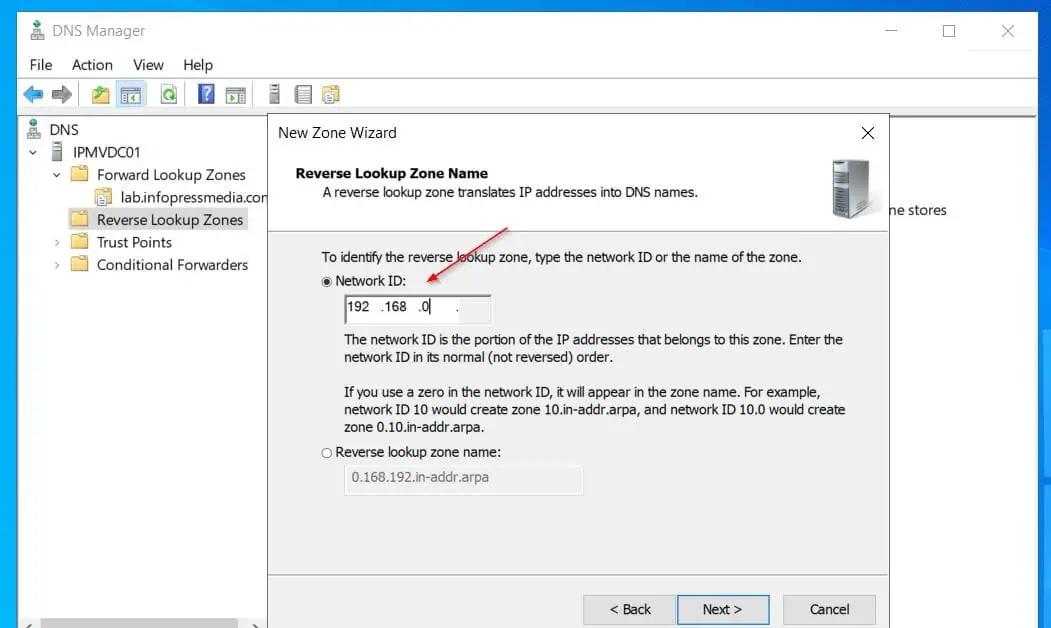Viewport: 1051px width, 628px height.
Task: Select Conditional Forwarders tree item
Action: [172, 265]
